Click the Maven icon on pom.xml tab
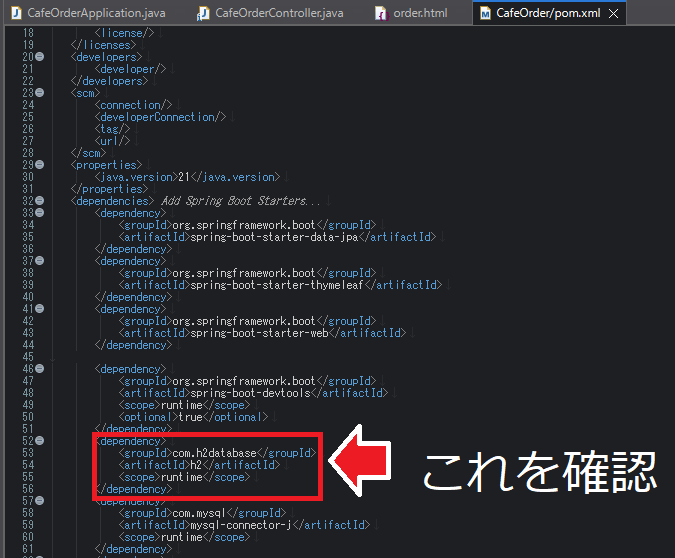The width and height of the screenshot is (675, 558). 485,14
